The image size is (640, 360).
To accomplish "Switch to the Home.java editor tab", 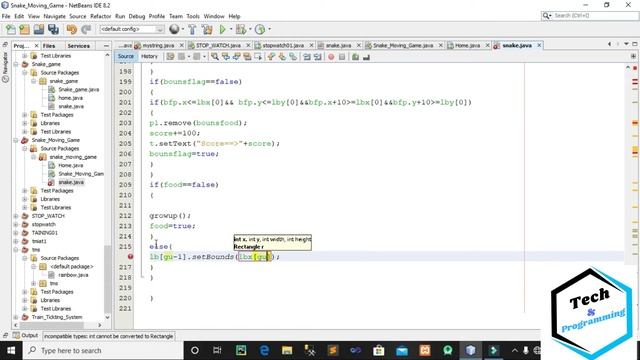I will click(x=467, y=45).
